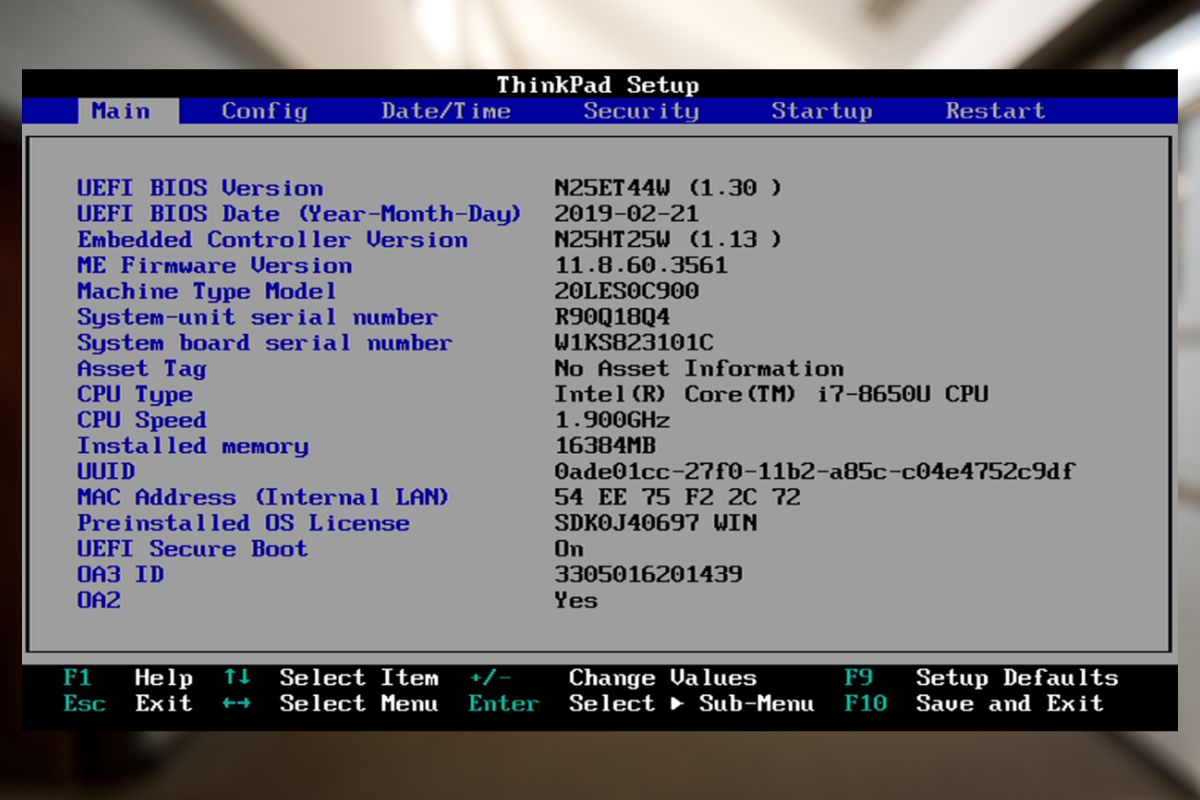Select the UEFI BIOS Version label
The width and height of the screenshot is (1200, 800).
[200, 188]
